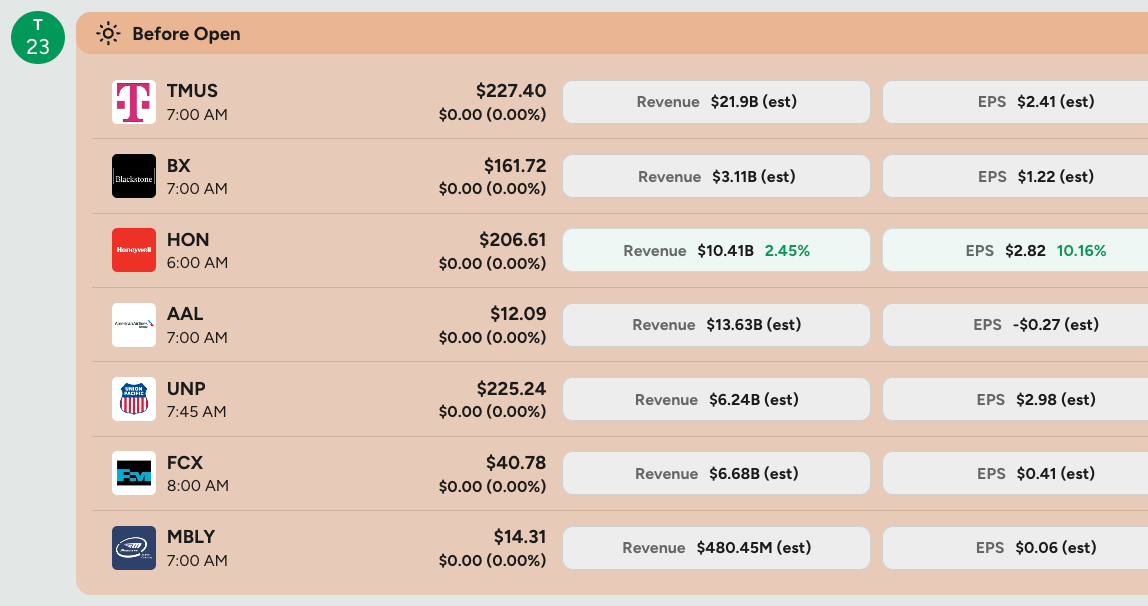Click TMUS EPS $2.41 estimate box
The width and height of the screenshot is (1148, 606).
coord(1015,102)
